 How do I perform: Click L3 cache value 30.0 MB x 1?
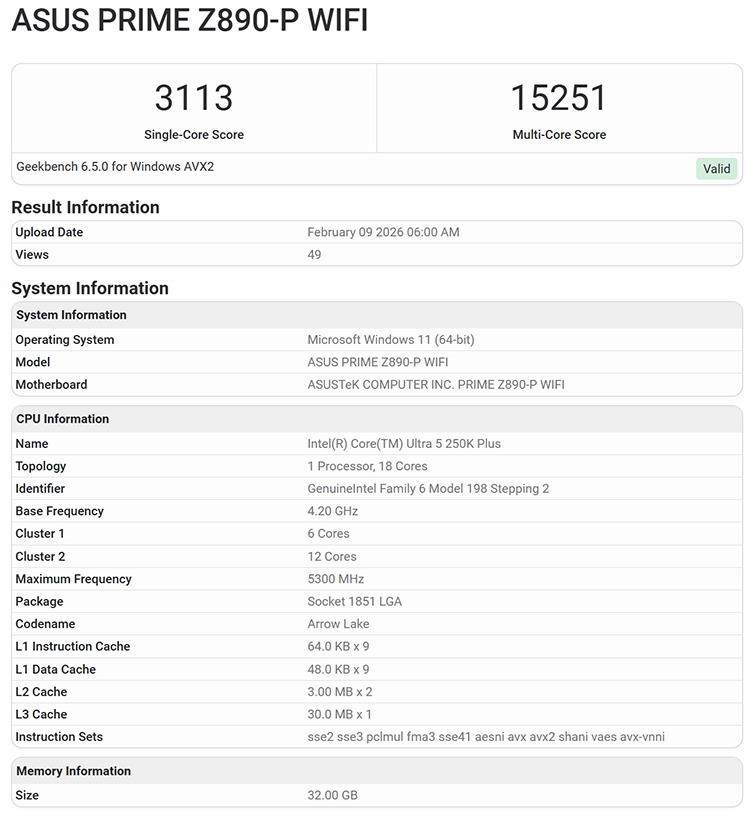coord(339,714)
